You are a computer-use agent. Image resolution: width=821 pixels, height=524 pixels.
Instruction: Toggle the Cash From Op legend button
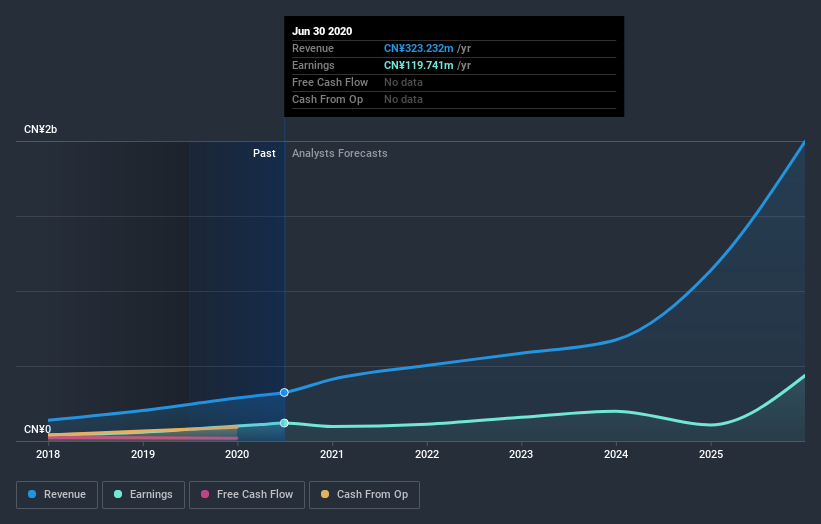pos(364,495)
